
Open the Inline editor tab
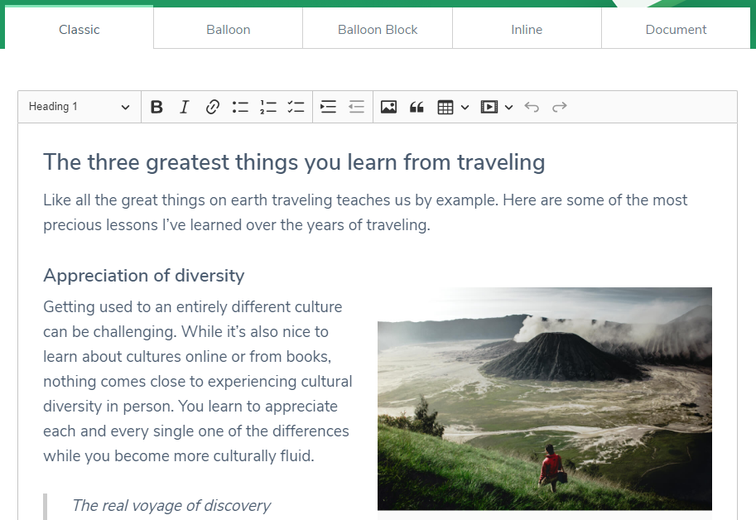click(526, 29)
